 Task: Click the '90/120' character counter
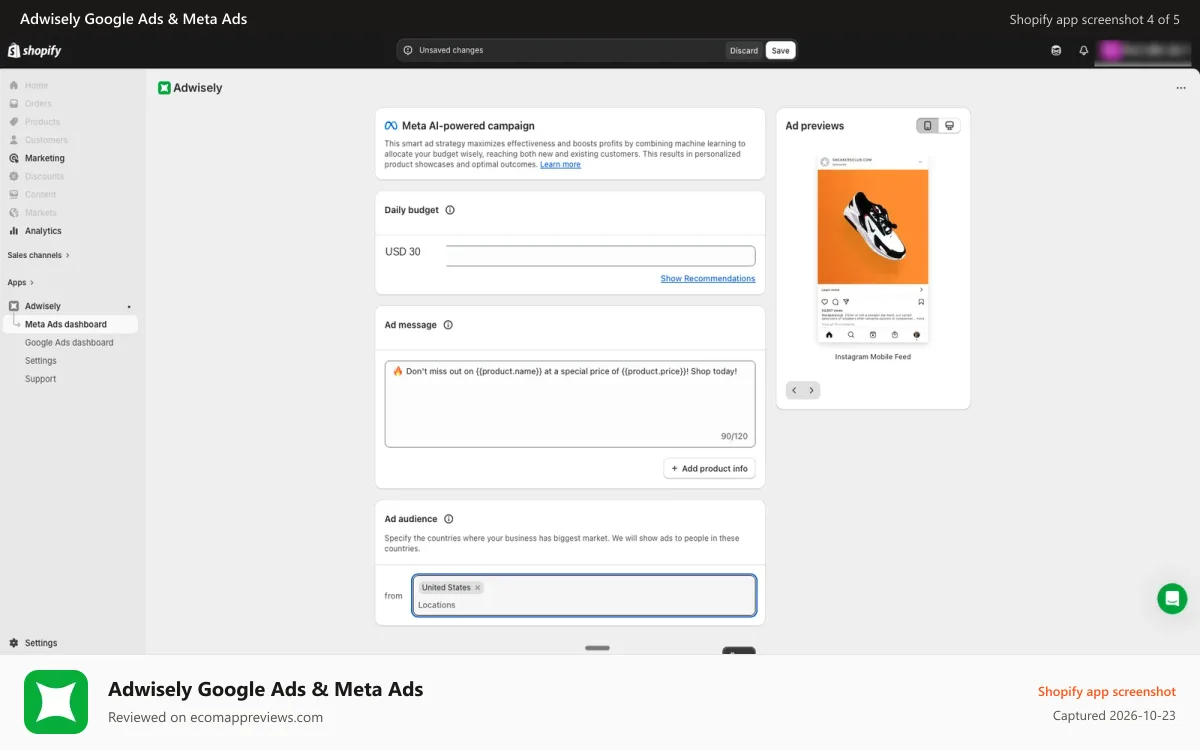point(734,437)
